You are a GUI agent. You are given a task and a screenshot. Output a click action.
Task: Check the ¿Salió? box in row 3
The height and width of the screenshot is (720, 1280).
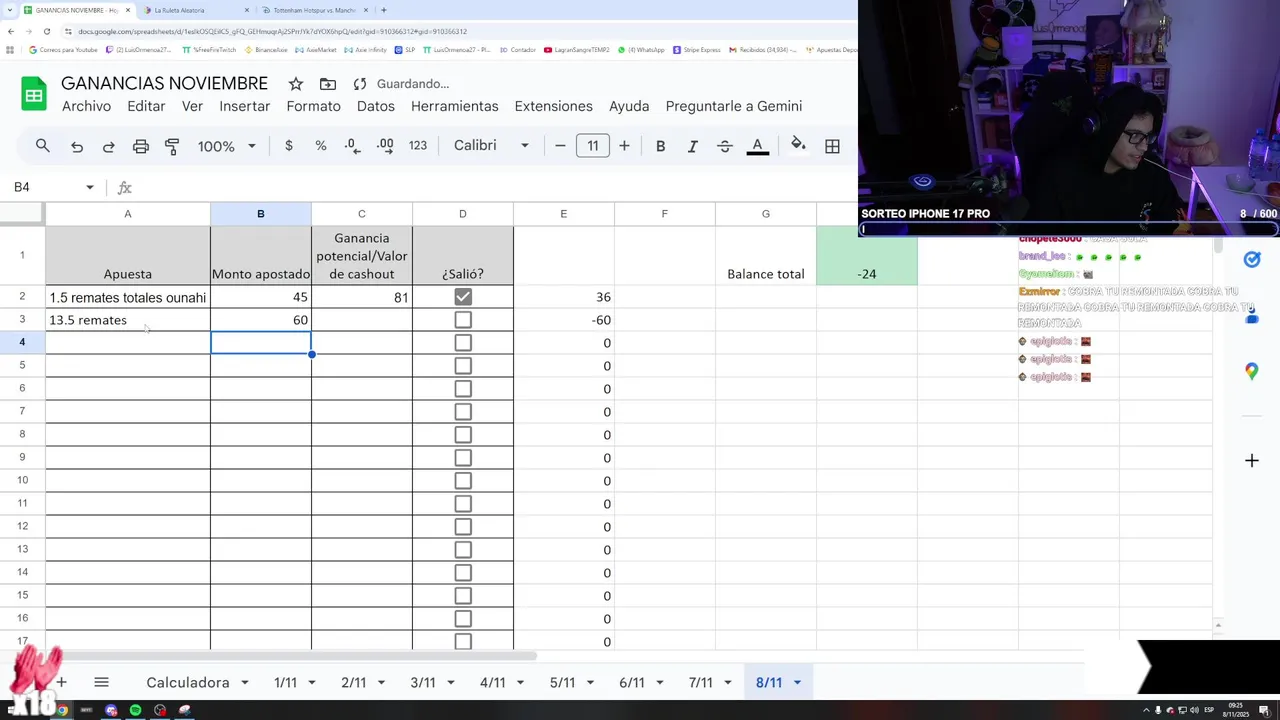[462, 320]
